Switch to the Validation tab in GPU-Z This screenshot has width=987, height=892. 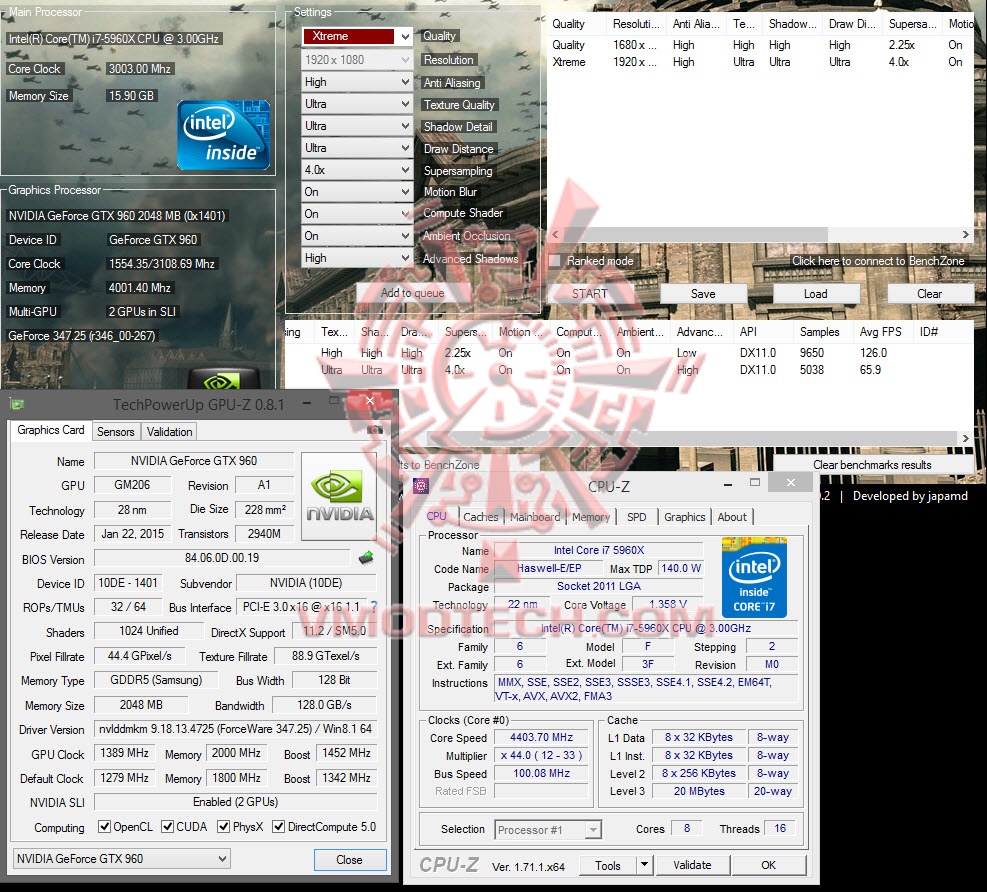point(169,432)
